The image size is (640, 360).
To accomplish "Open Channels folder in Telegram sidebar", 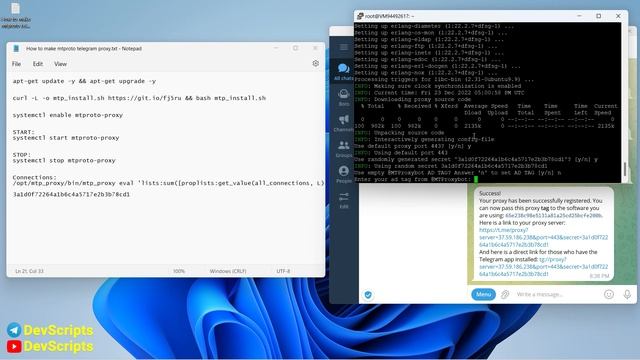I will [x=344, y=123].
